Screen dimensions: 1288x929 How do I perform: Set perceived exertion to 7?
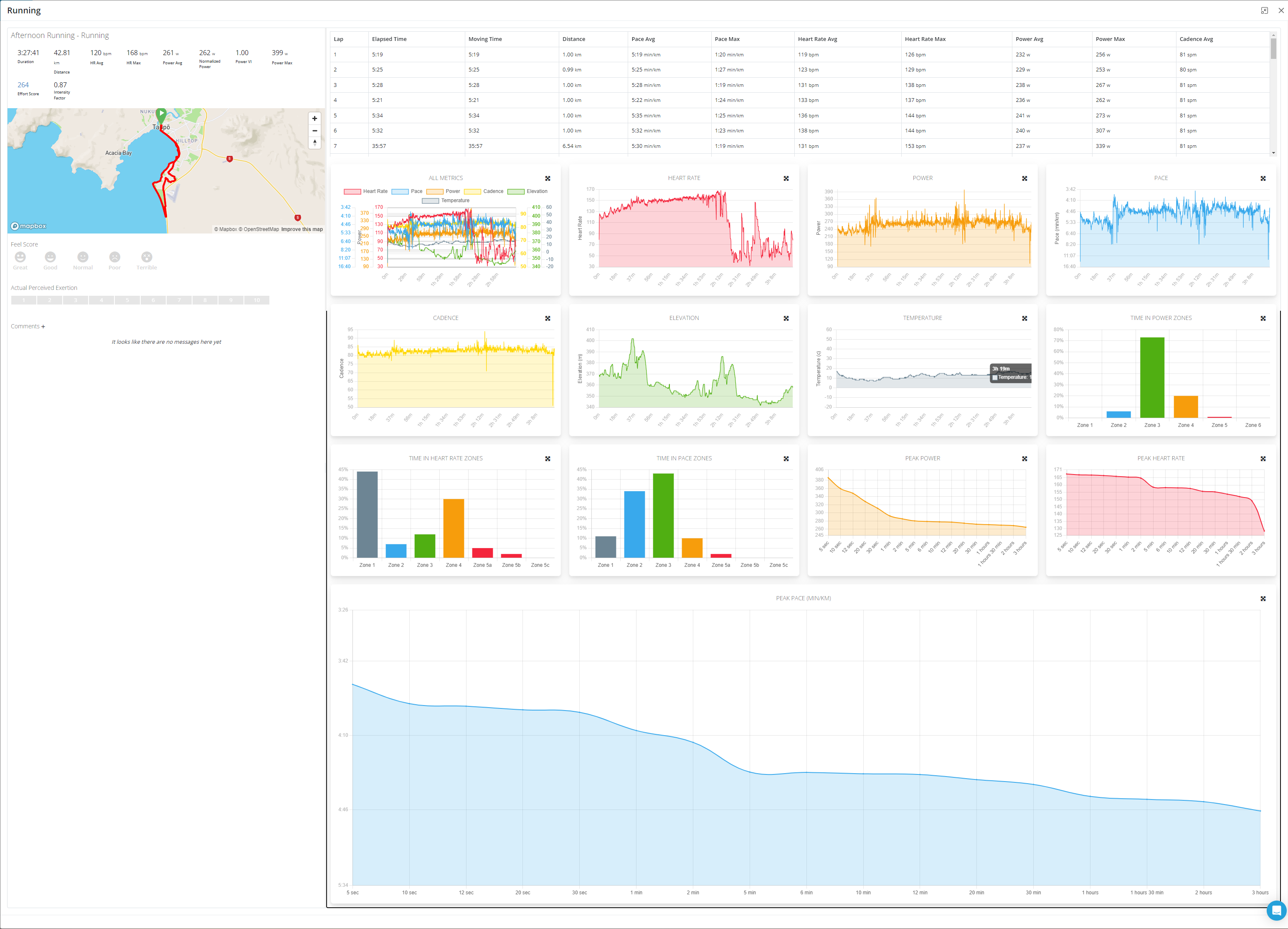179,300
